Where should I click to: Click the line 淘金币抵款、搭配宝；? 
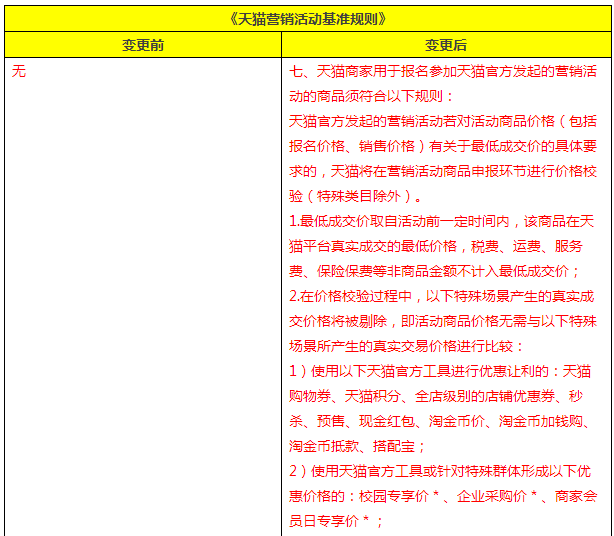point(358,446)
